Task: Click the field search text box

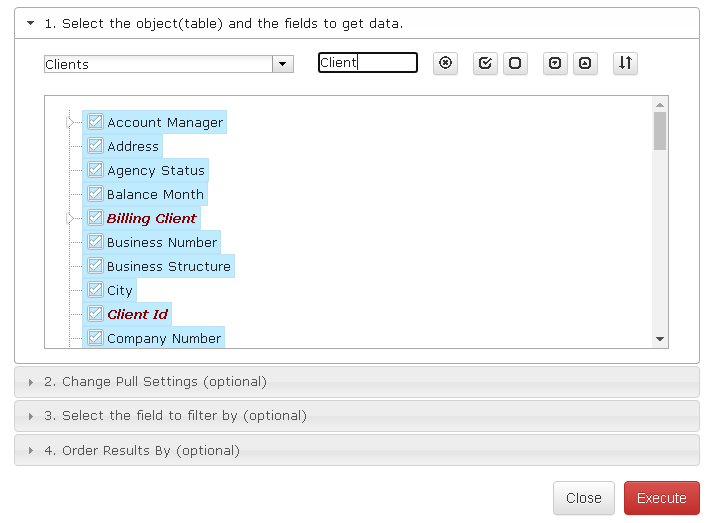Action: pyautogui.click(x=368, y=63)
